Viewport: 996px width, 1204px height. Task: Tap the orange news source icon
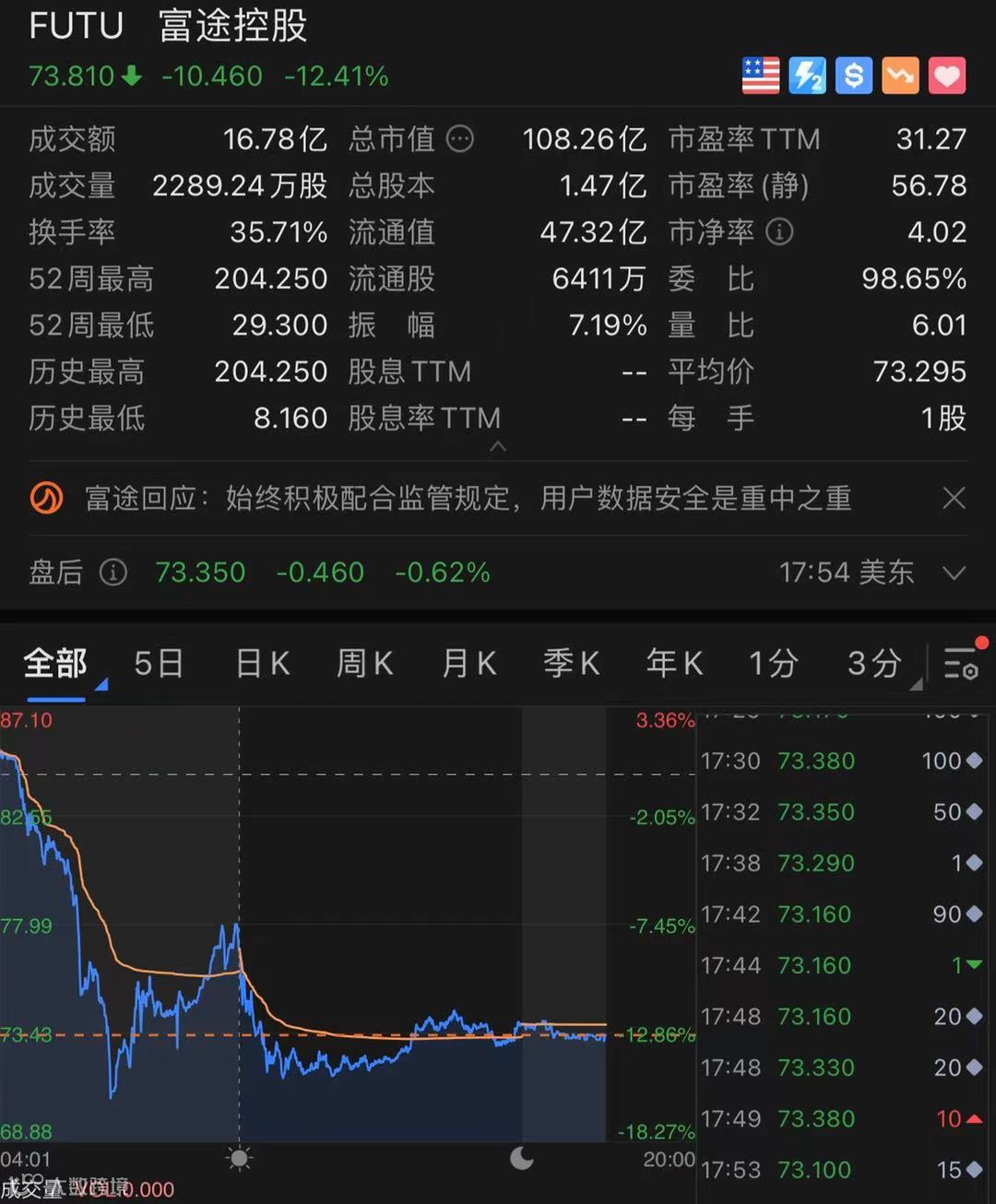[x=46, y=499]
